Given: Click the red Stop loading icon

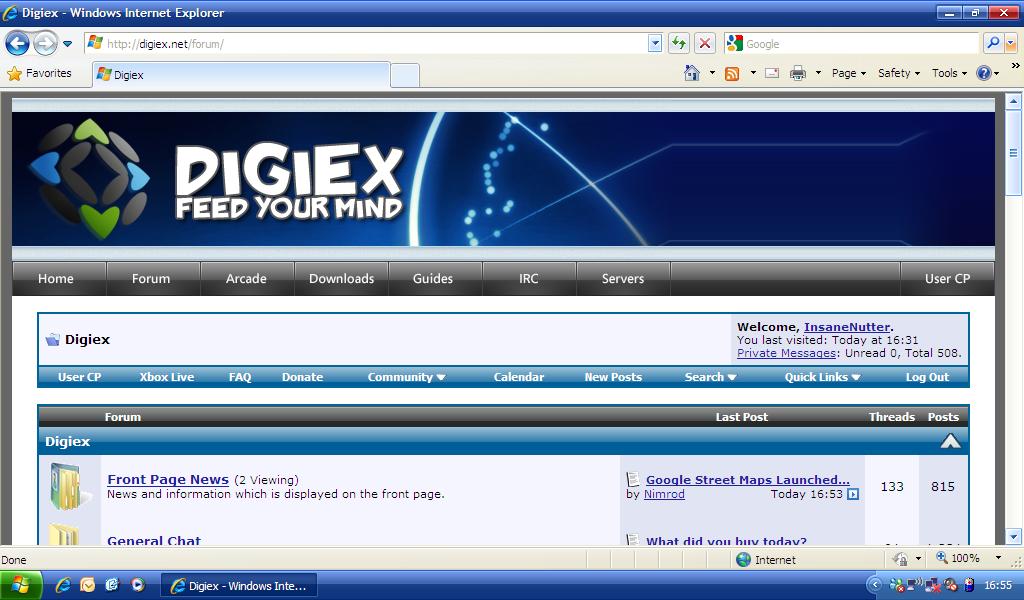Looking at the screenshot, I should pos(705,44).
